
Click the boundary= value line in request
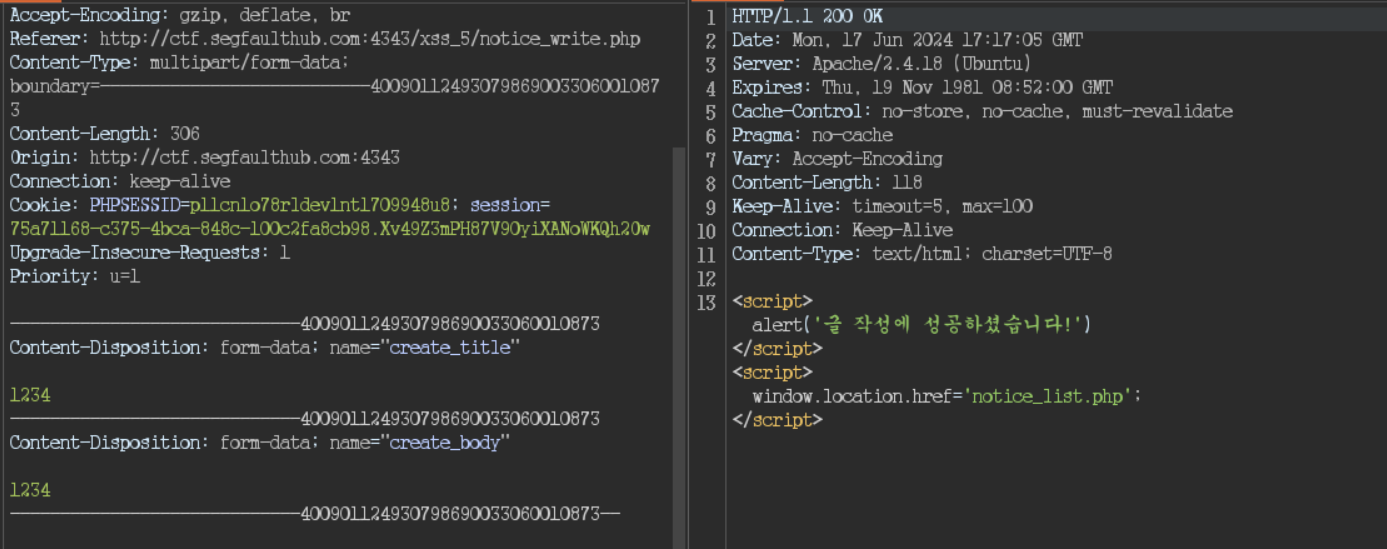click(x=335, y=87)
